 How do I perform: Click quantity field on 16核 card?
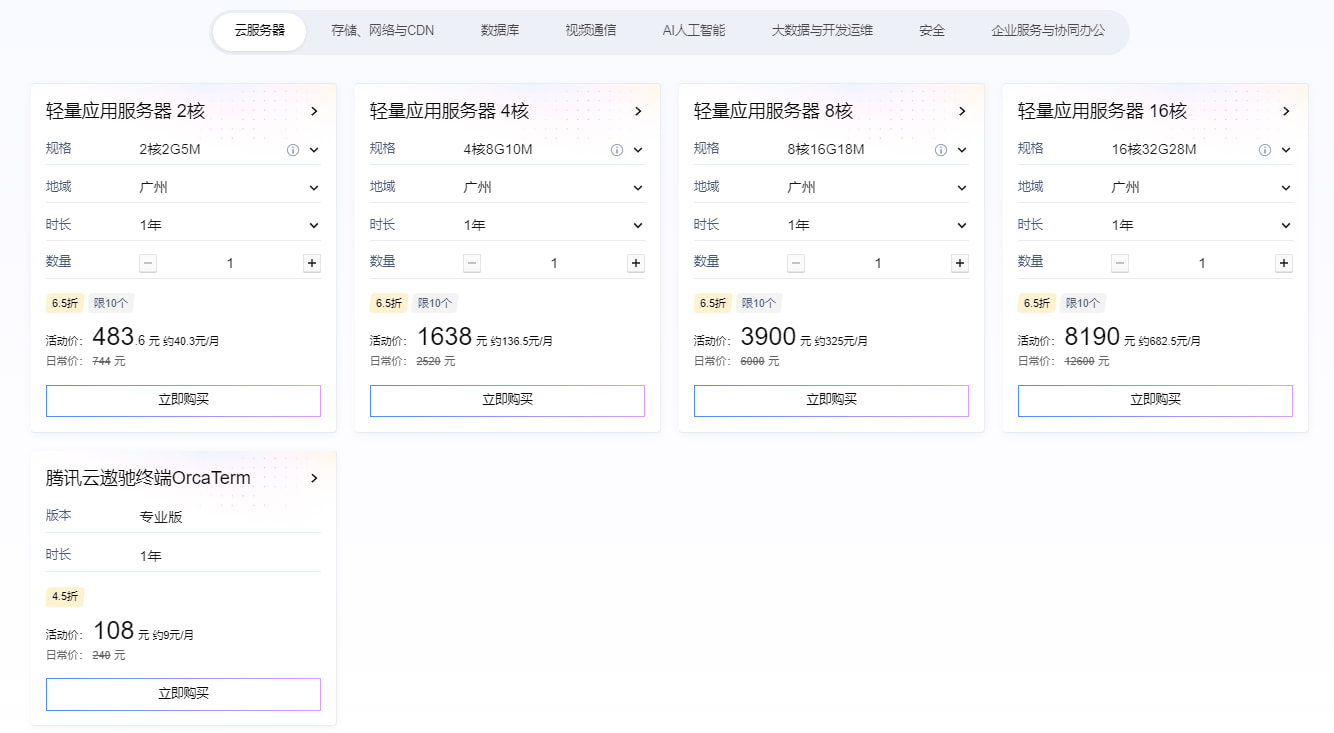[x=1202, y=263]
